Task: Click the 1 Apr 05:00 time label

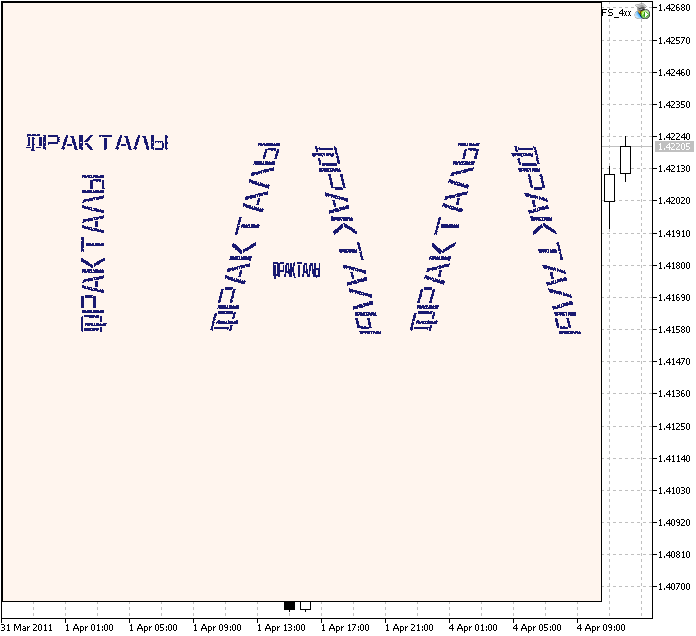Action: (153, 628)
